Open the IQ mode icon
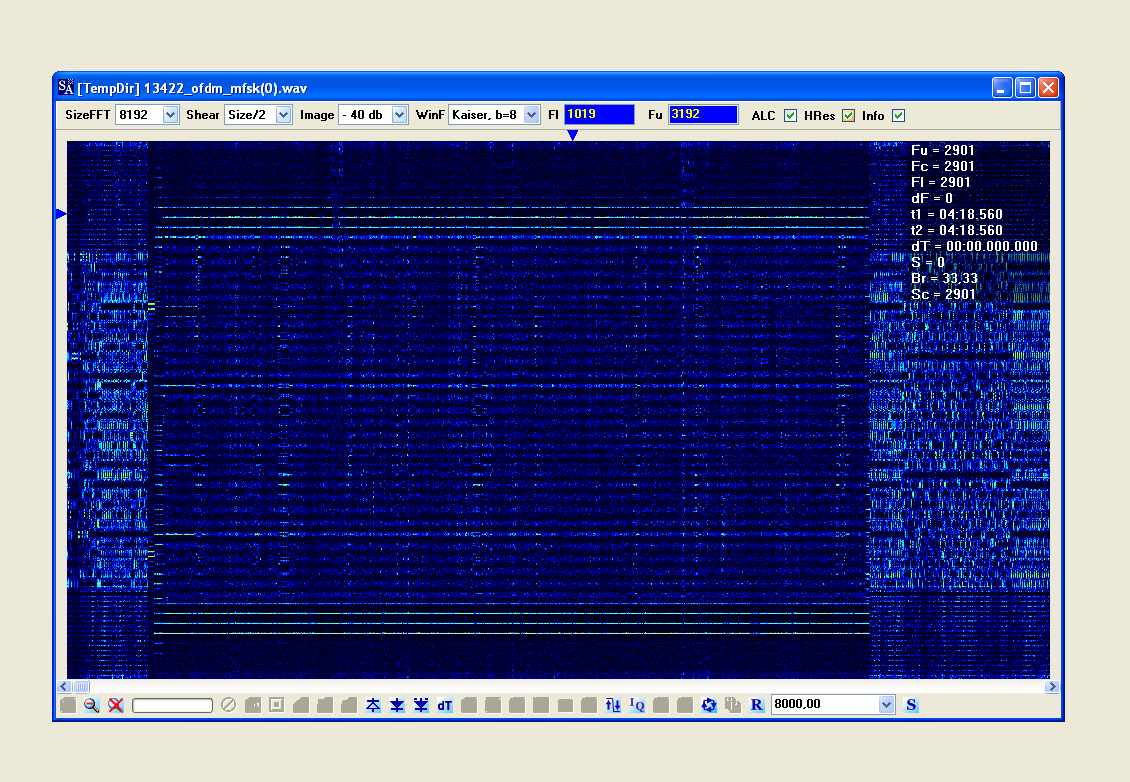 pyautogui.click(x=637, y=705)
